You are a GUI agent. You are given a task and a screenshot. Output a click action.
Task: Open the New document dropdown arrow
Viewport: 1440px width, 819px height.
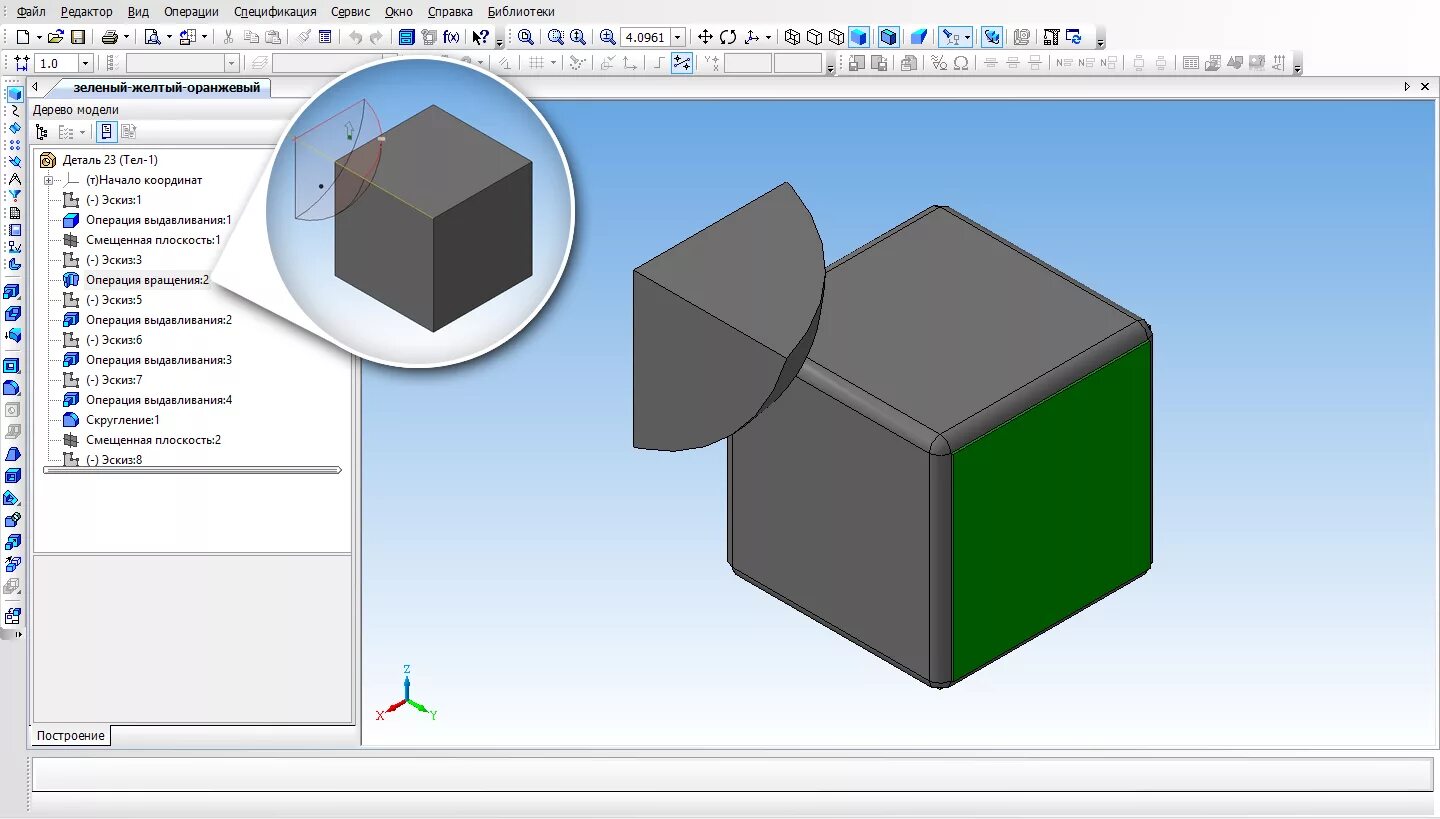point(38,37)
